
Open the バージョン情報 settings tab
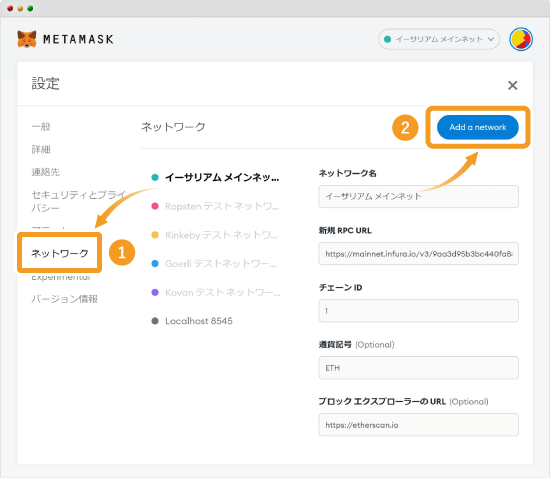[65, 299]
